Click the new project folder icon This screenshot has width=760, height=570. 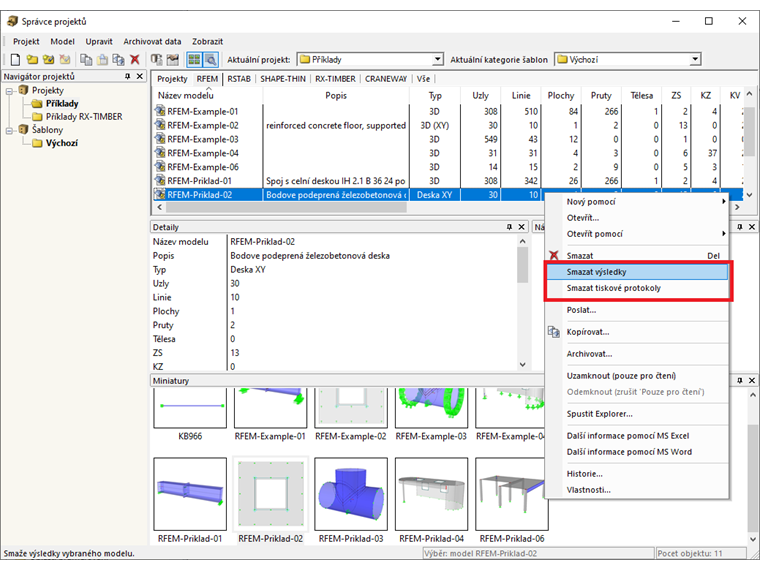(x=32, y=60)
